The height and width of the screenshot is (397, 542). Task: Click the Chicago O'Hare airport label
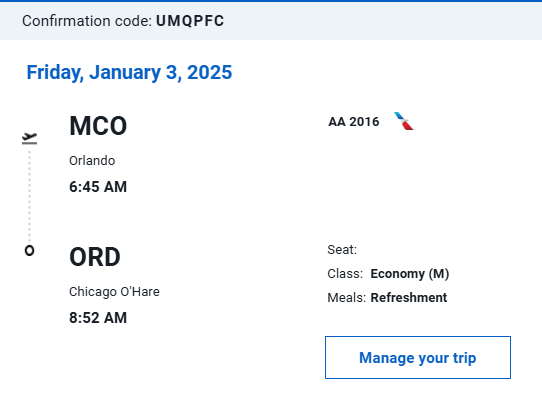click(x=114, y=292)
